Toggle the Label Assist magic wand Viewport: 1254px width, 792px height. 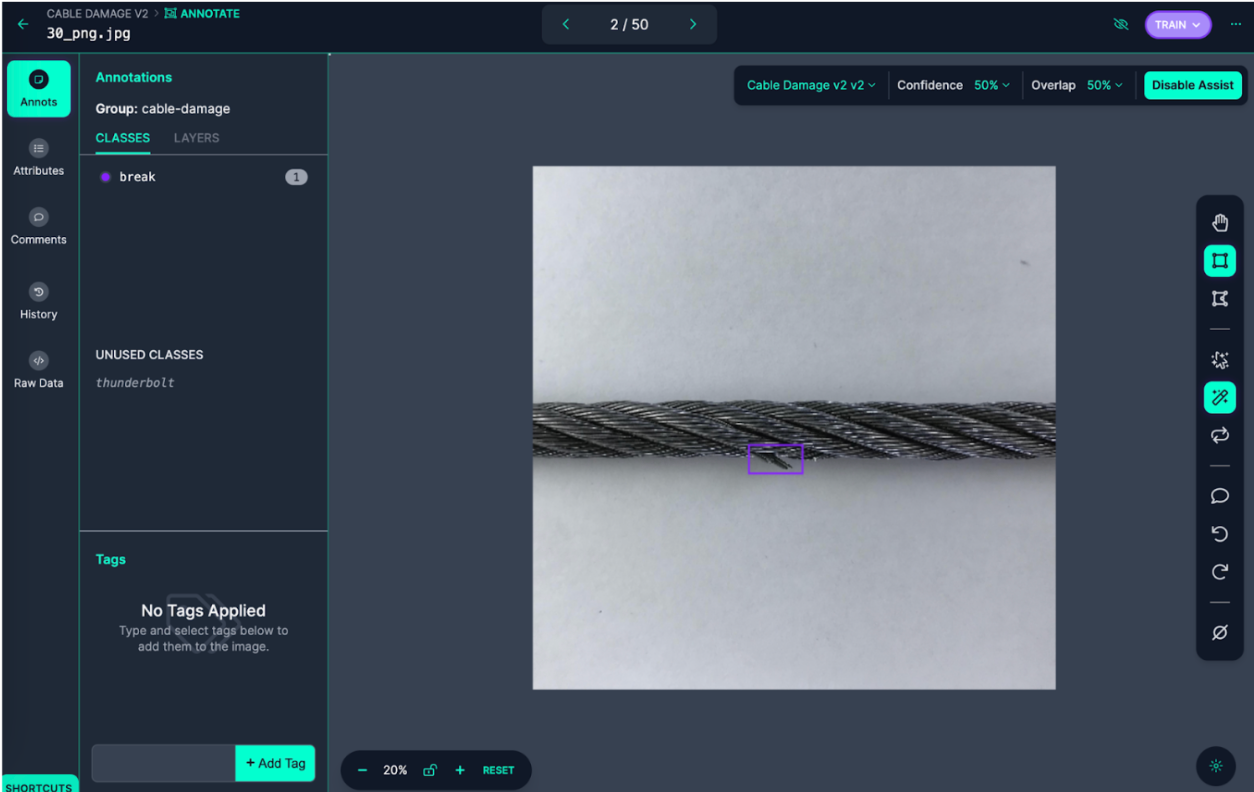coord(1219,397)
